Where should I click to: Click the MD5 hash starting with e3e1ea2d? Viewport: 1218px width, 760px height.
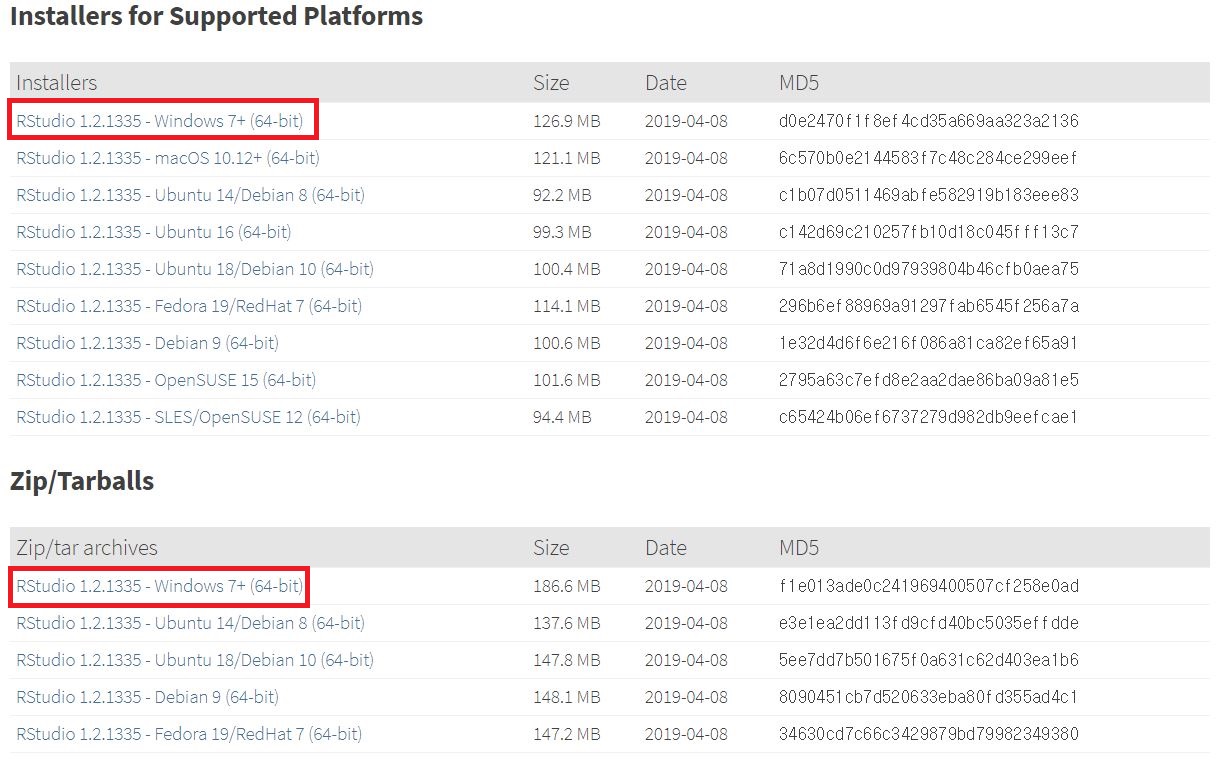pyautogui.click(x=929, y=623)
